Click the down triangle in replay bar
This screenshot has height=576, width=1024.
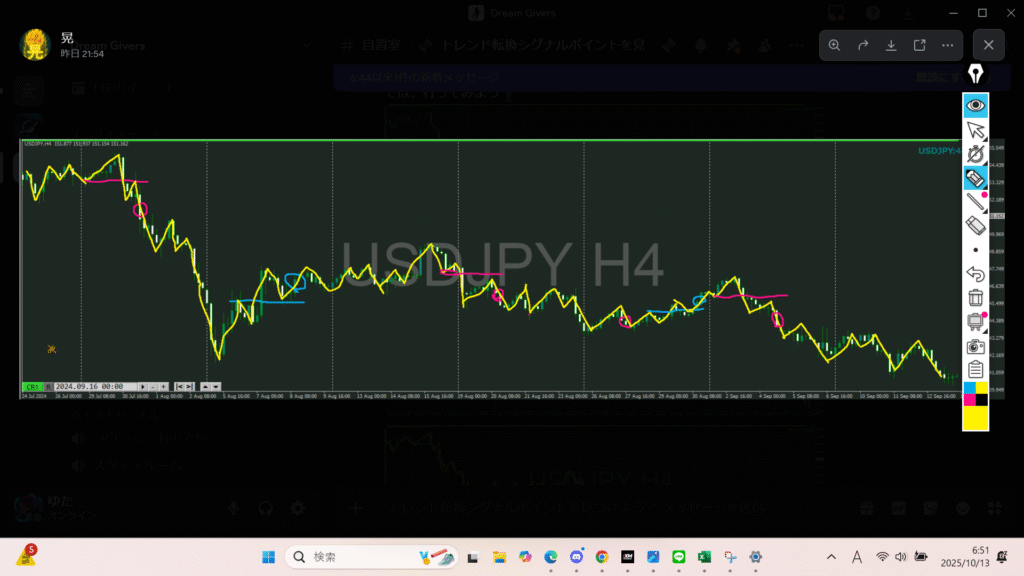click(215, 386)
